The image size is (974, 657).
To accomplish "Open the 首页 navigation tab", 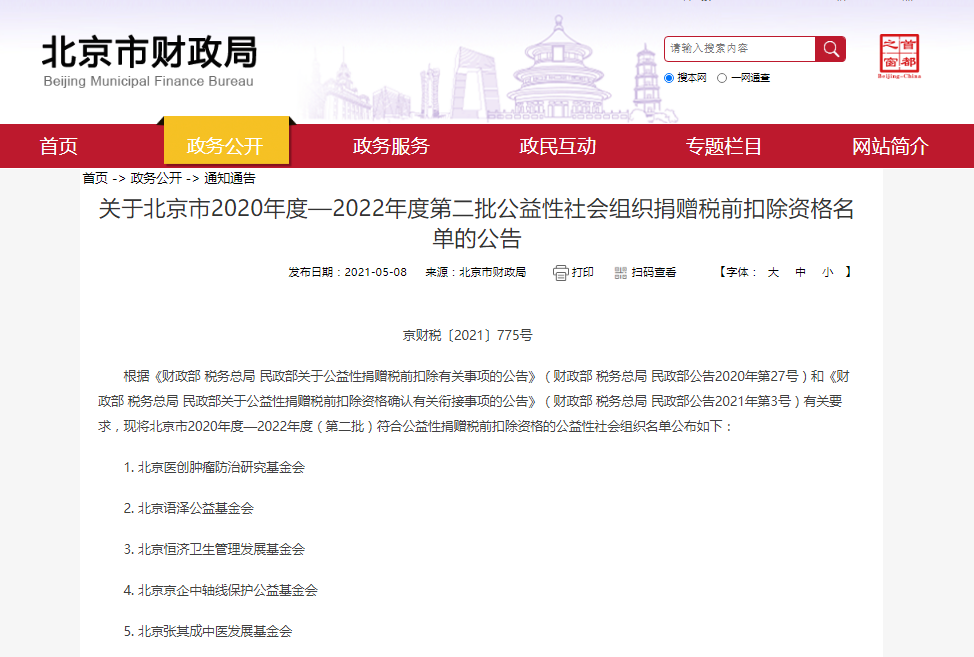I will [58, 146].
